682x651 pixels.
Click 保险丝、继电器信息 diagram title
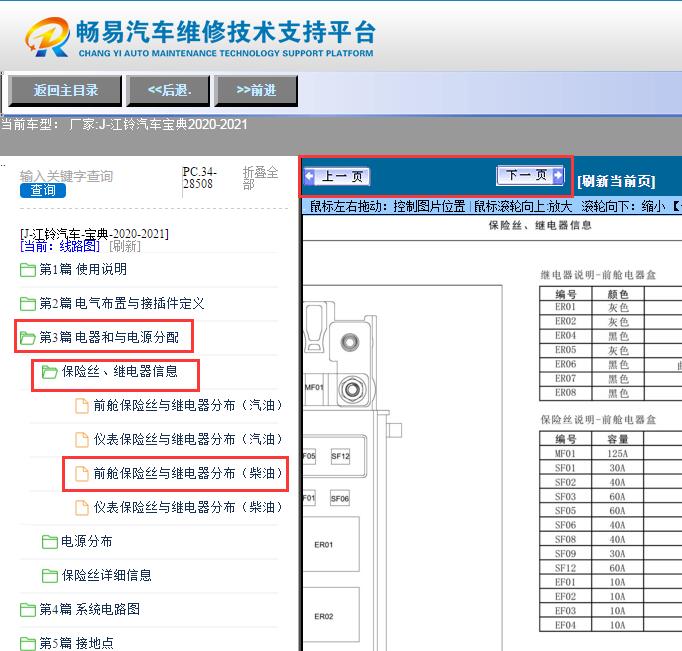(540, 225)
